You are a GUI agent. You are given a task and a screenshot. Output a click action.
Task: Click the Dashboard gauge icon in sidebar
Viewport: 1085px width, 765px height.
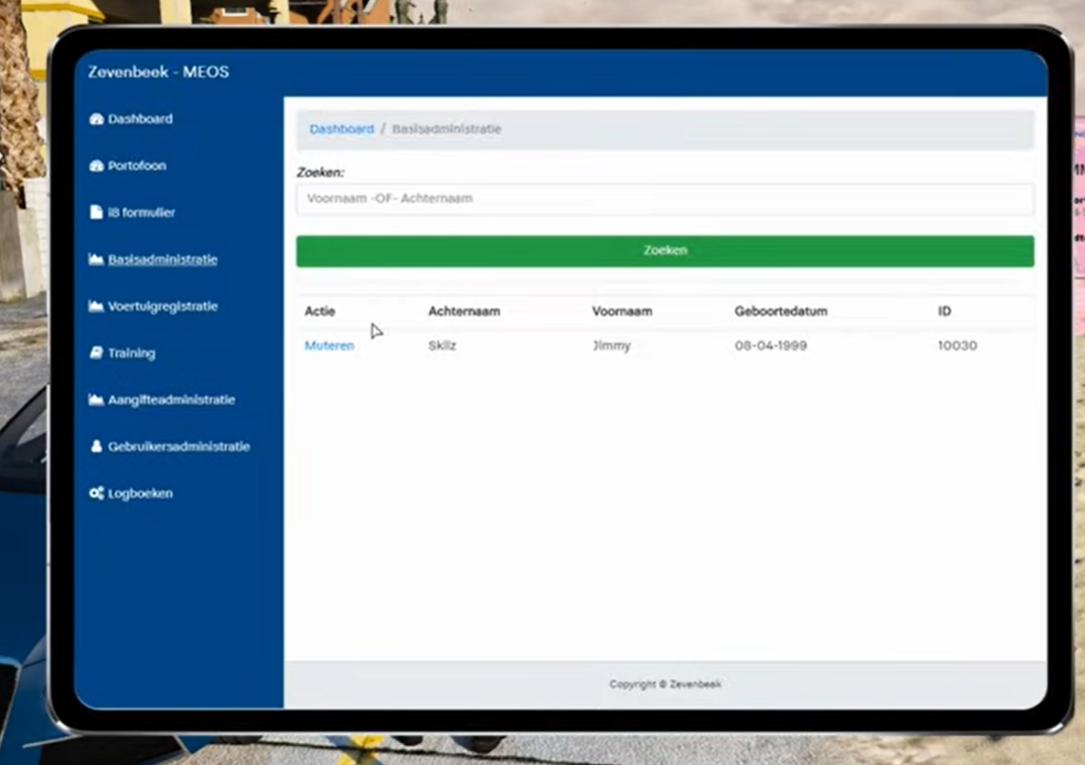pos(96,119)
